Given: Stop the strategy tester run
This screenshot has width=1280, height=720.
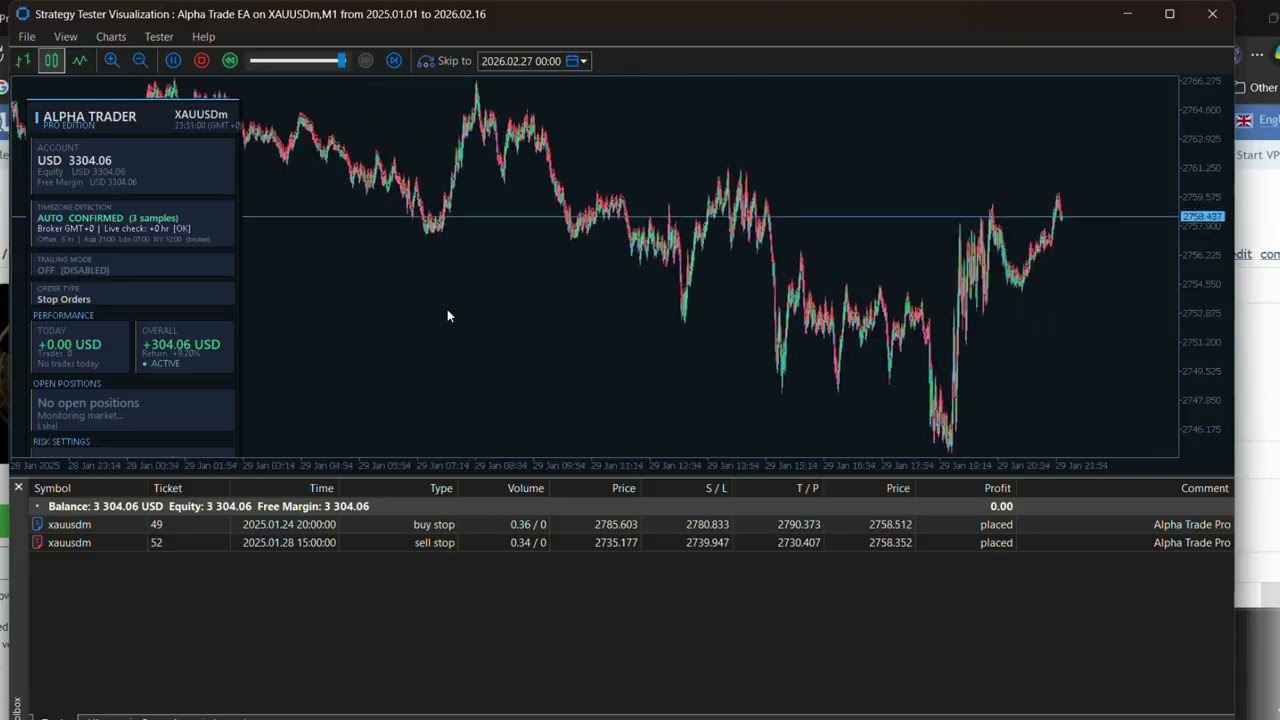Looking at the screenshot, I should 201,61.
